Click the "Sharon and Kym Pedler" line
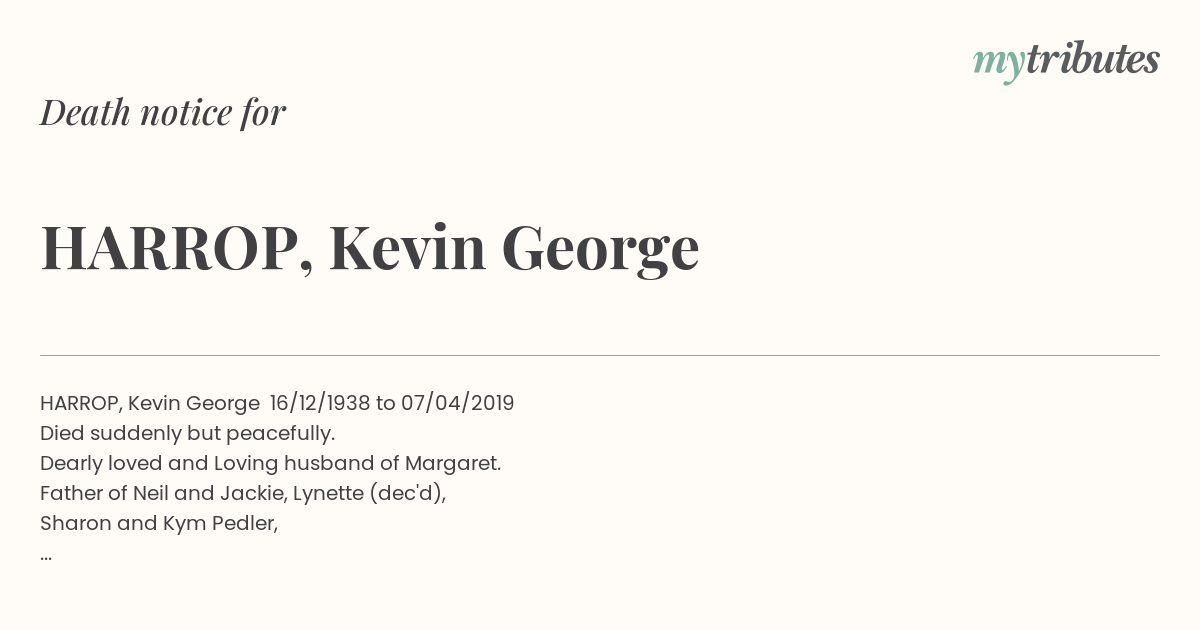 click(158, 523)
